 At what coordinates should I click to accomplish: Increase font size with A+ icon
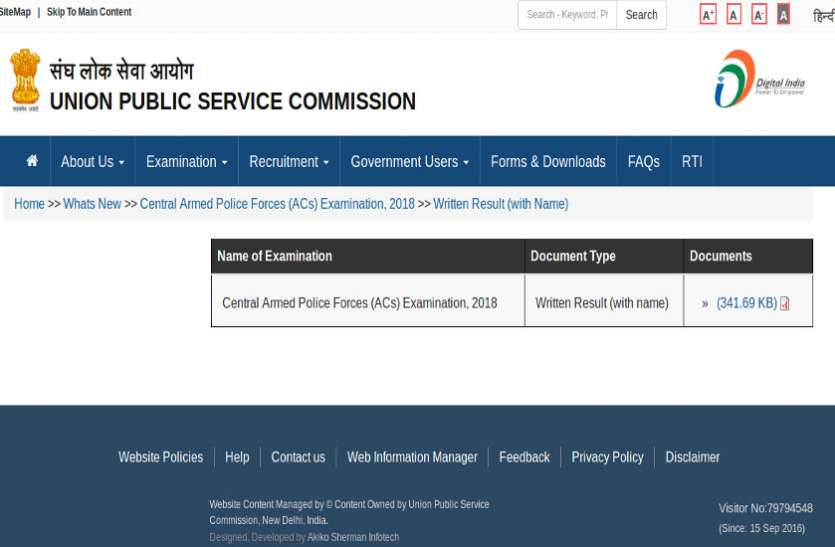[x=708, y=14]
